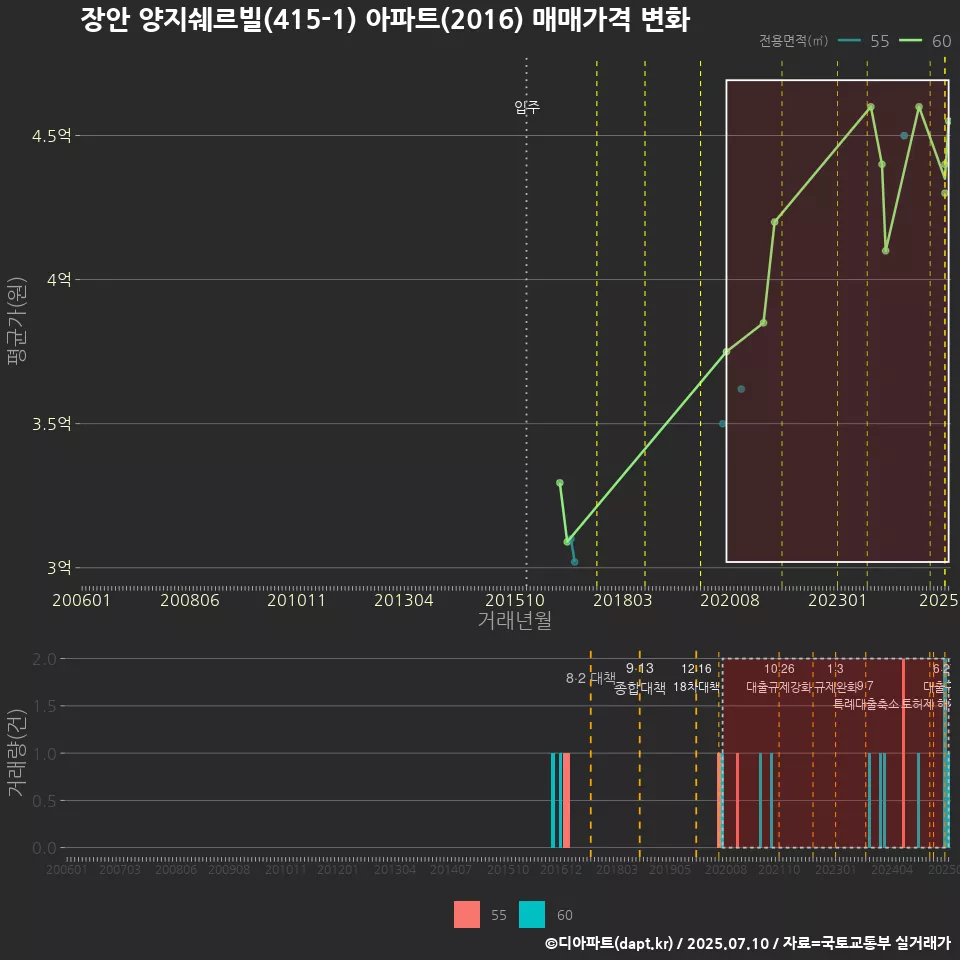Screen dimensions: 960x960
Task: Click the 거래량(건) volume axis title
Action: [x=17, y=752]
